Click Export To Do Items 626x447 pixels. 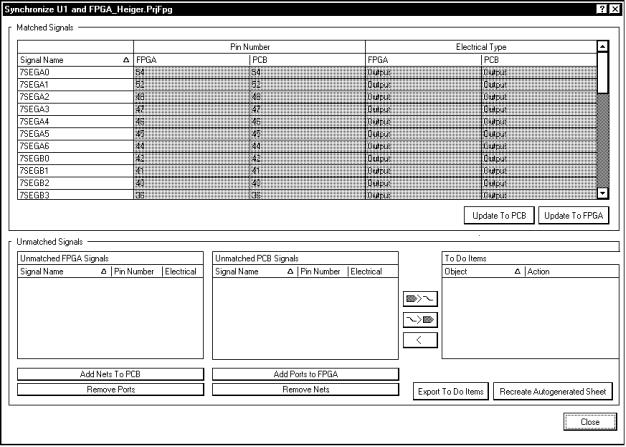click(x=450, y=392)
